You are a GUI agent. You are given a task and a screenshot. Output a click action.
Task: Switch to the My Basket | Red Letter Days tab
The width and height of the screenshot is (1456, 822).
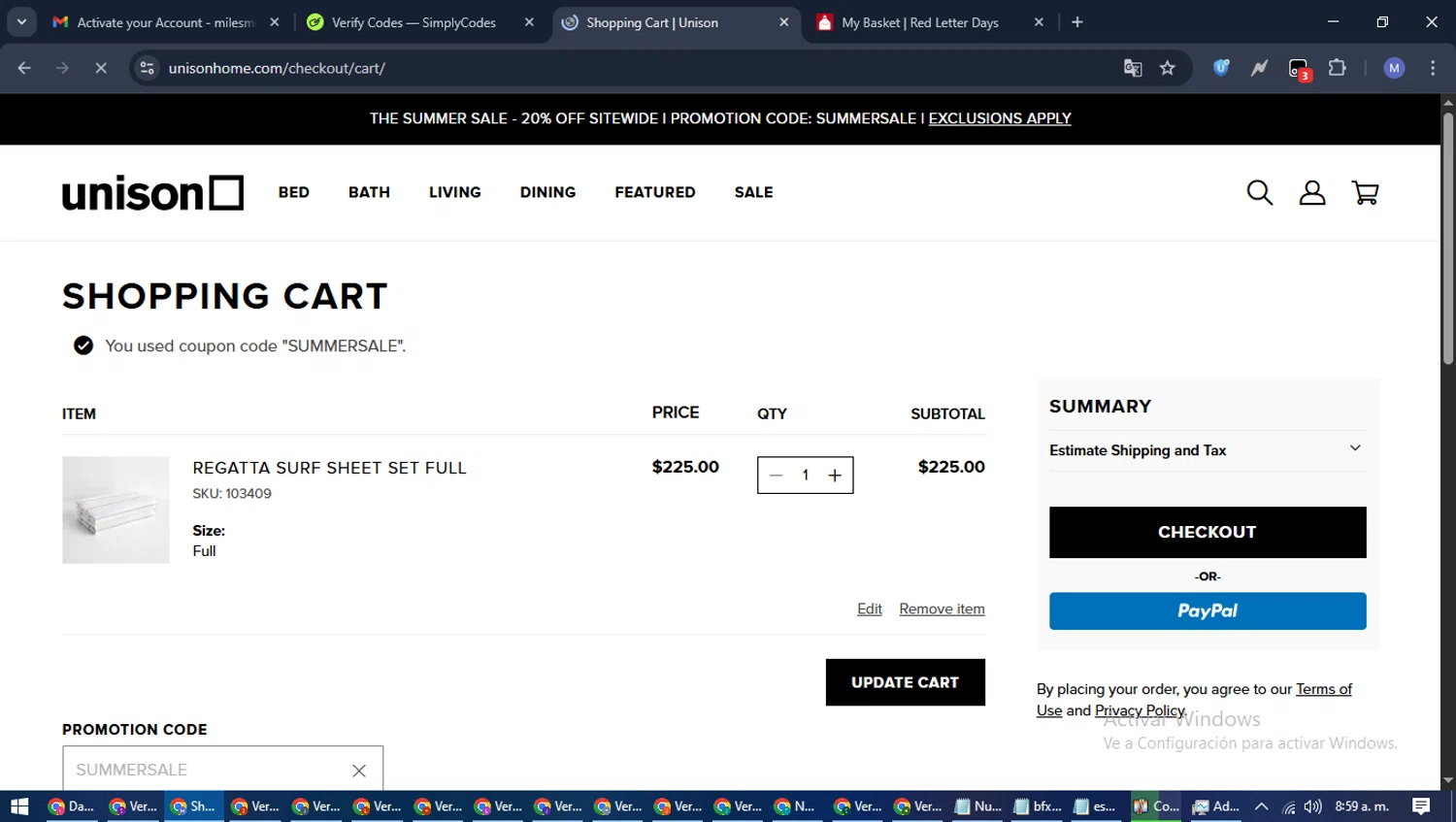pyautogui.click(x=919, y=22)
